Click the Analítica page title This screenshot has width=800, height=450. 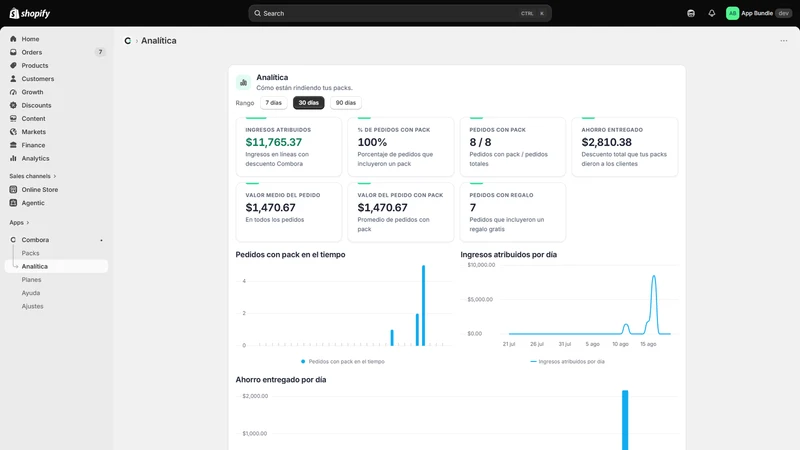[x=159, y=41]
